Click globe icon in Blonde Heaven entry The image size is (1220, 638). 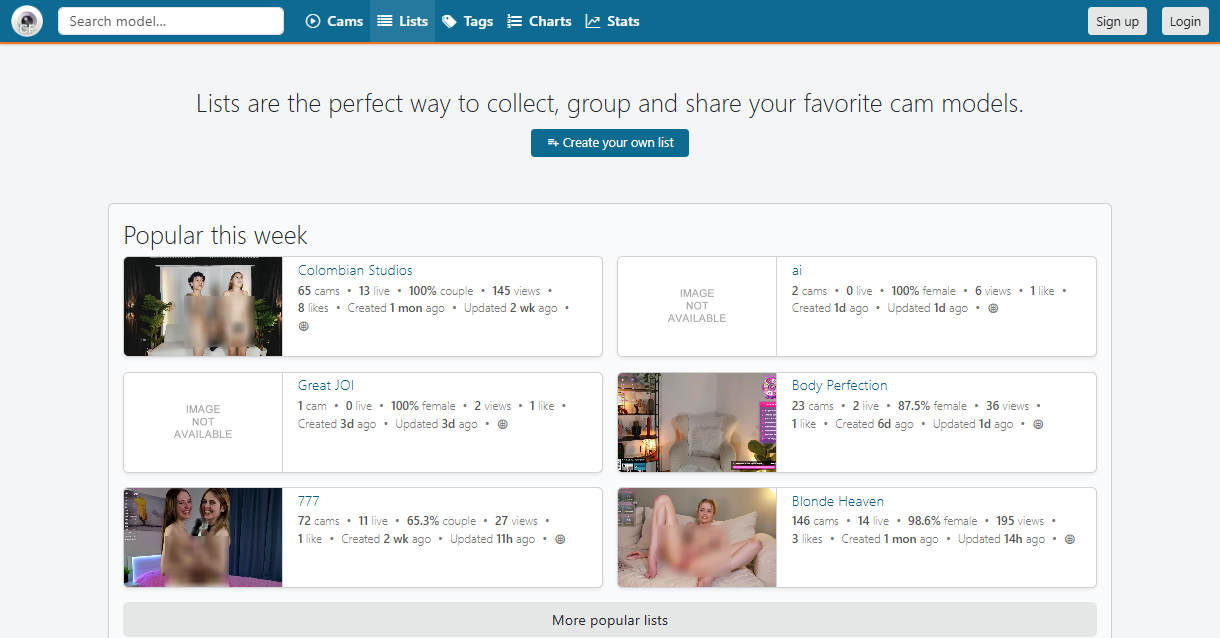point(1069,539)
